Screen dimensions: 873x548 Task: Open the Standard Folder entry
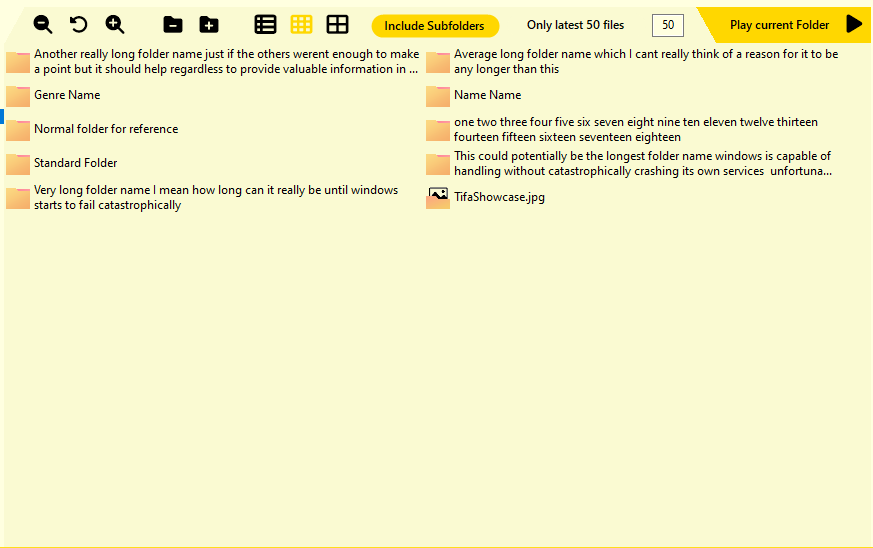pyautogui.click(x=75, y=163)
